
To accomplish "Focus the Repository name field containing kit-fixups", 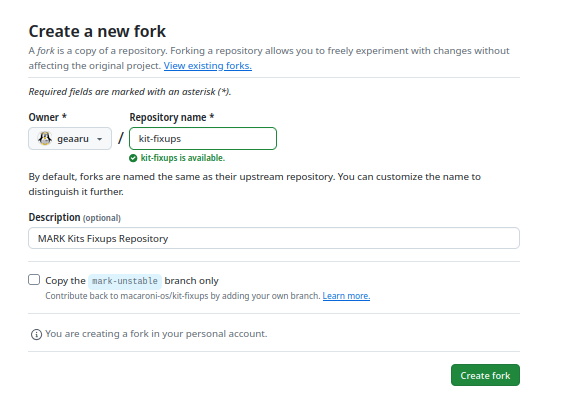I will 203,138.
